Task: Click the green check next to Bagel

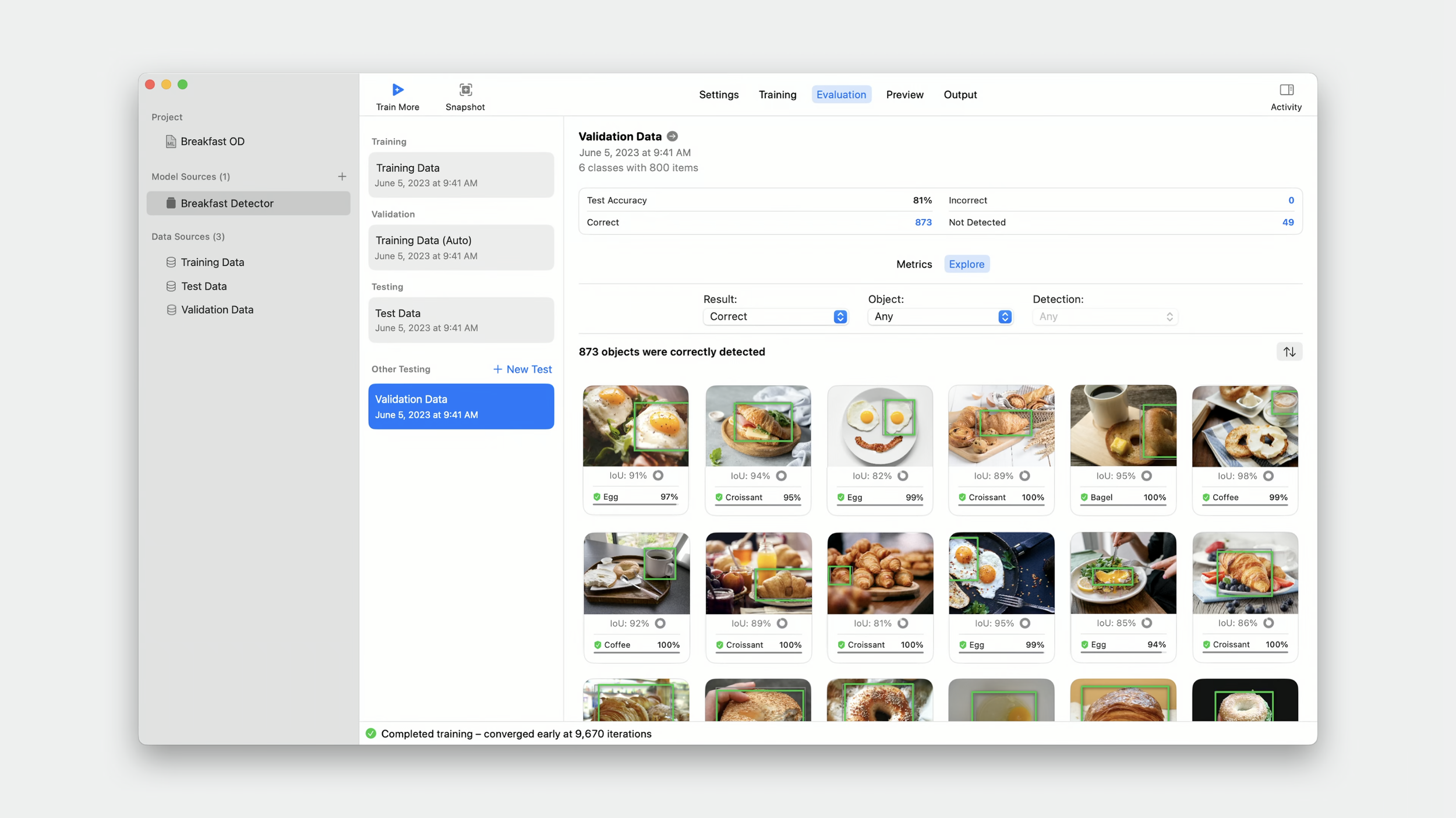Action: pos(1084,498)
